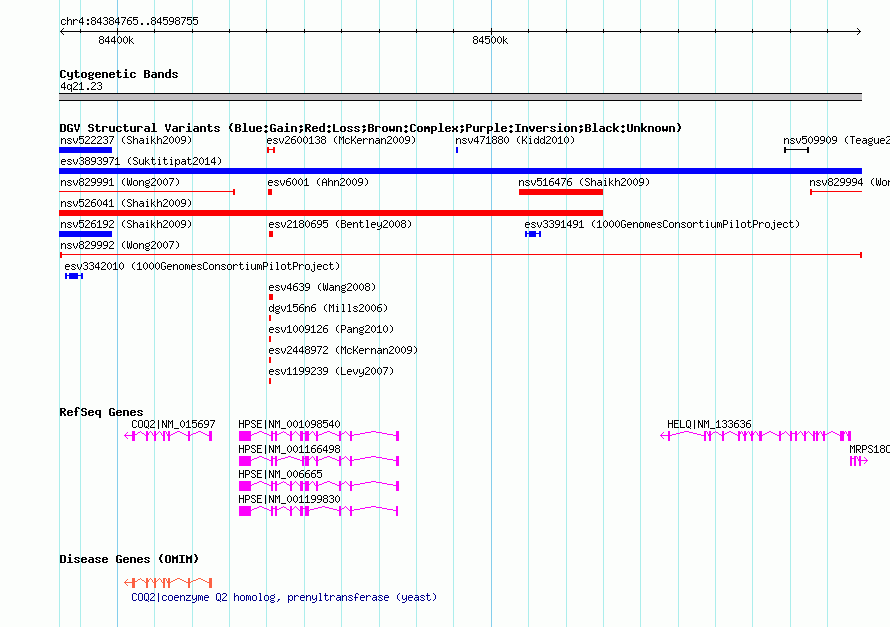Viewport: 890px width, 627px height.
Task: Click the nsv522237 (Shaikh2009) variant label
Action: [x=126, y=140]
